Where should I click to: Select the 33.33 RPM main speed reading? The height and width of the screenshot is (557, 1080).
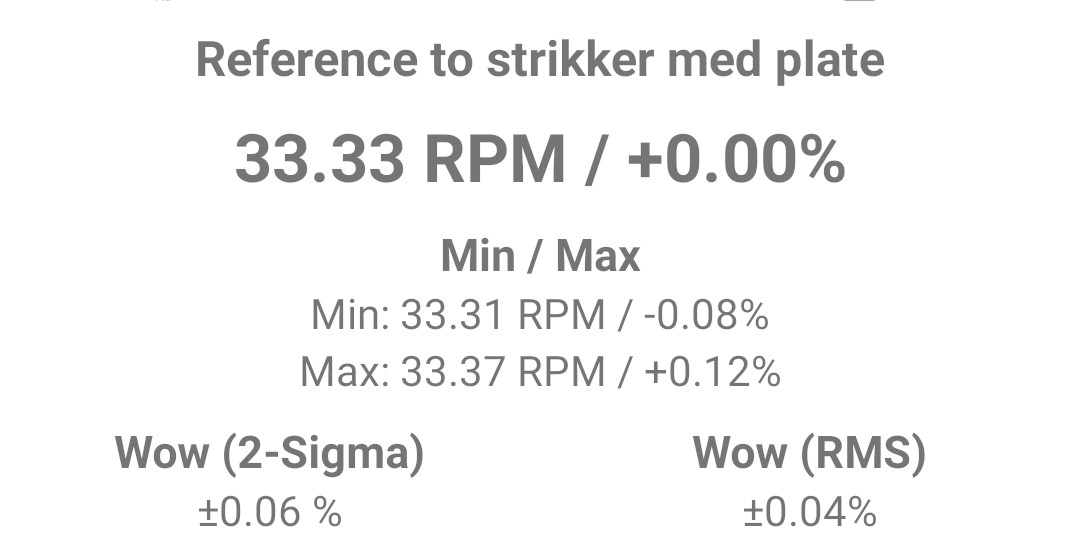[x=400, y=160]
